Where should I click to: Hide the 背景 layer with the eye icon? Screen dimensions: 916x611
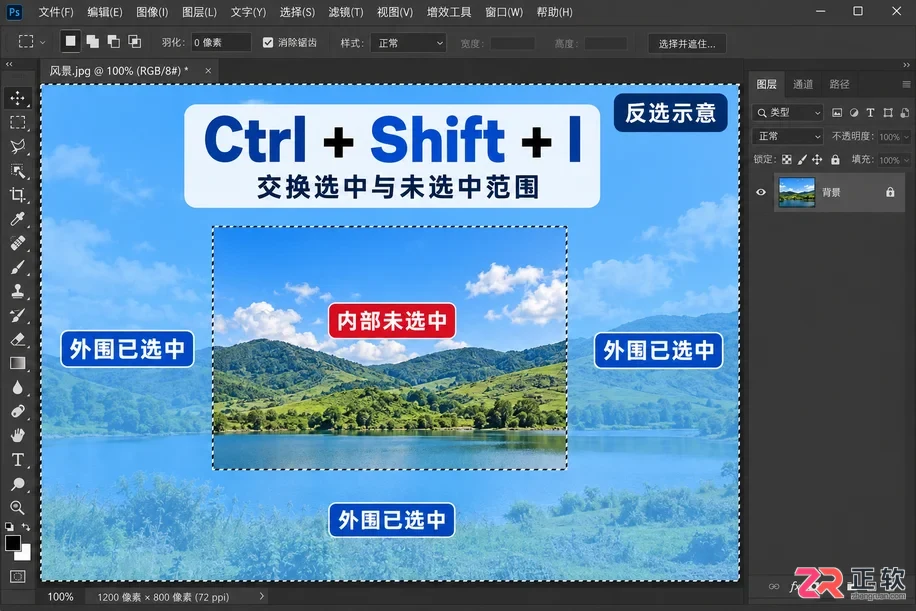[x=761, y=192]
